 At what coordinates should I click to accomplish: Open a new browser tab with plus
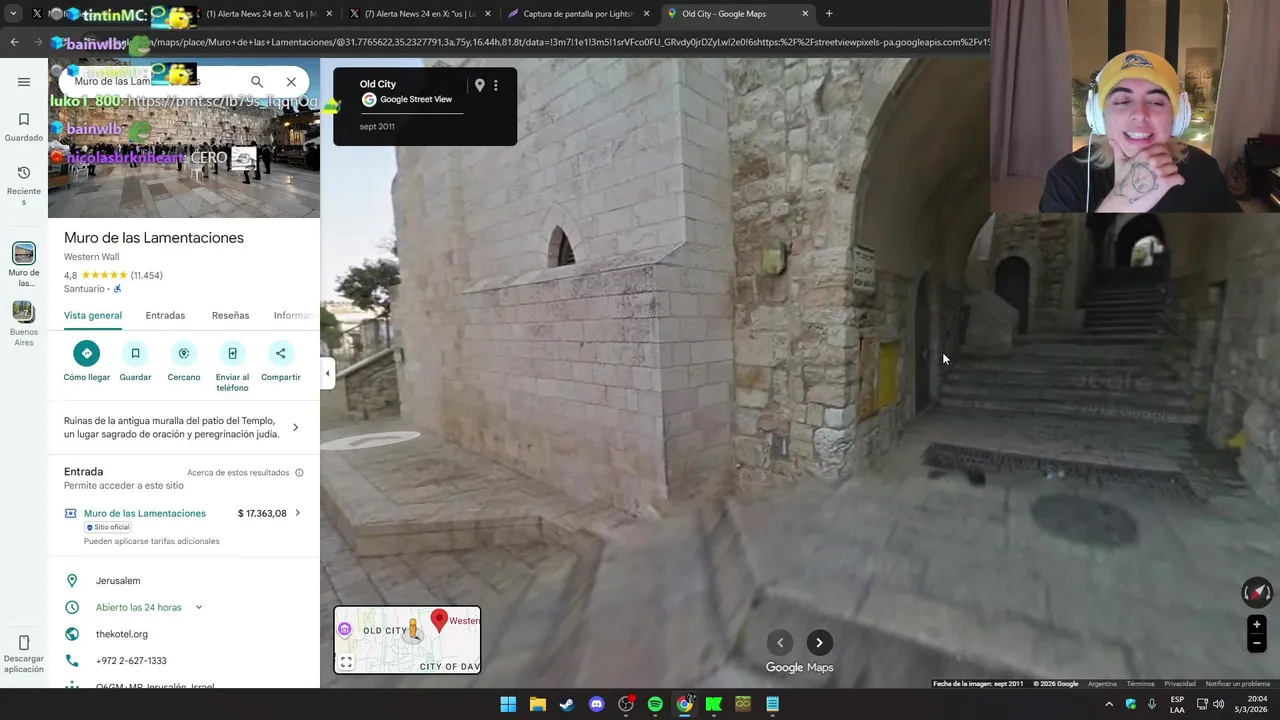[x=829, y=14]
